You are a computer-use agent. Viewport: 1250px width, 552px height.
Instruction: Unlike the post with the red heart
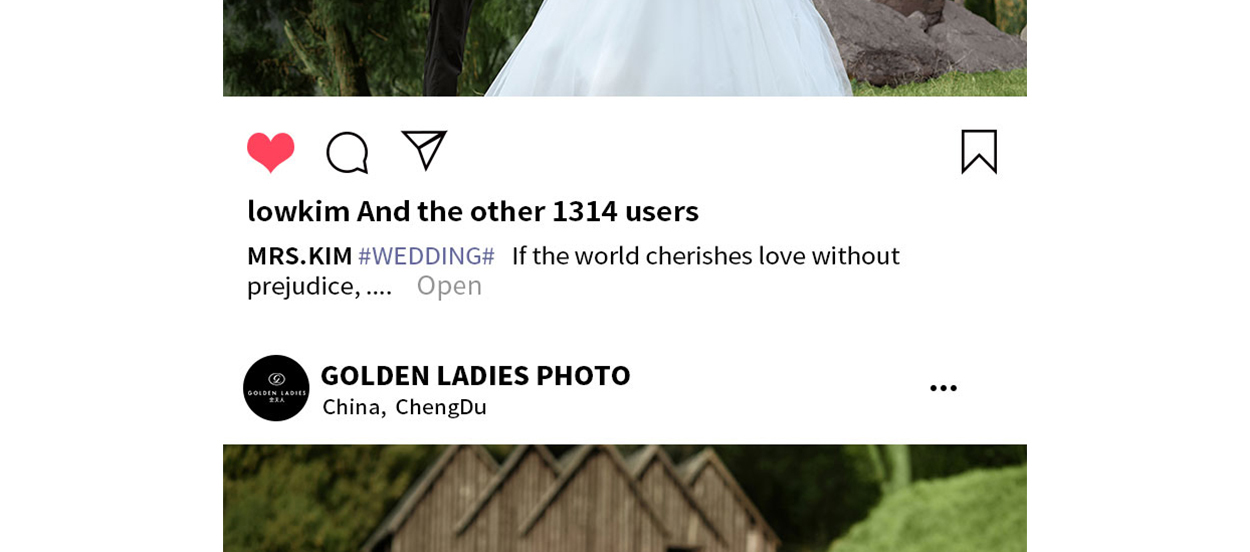pyautogui.click(x=271, y=152)
